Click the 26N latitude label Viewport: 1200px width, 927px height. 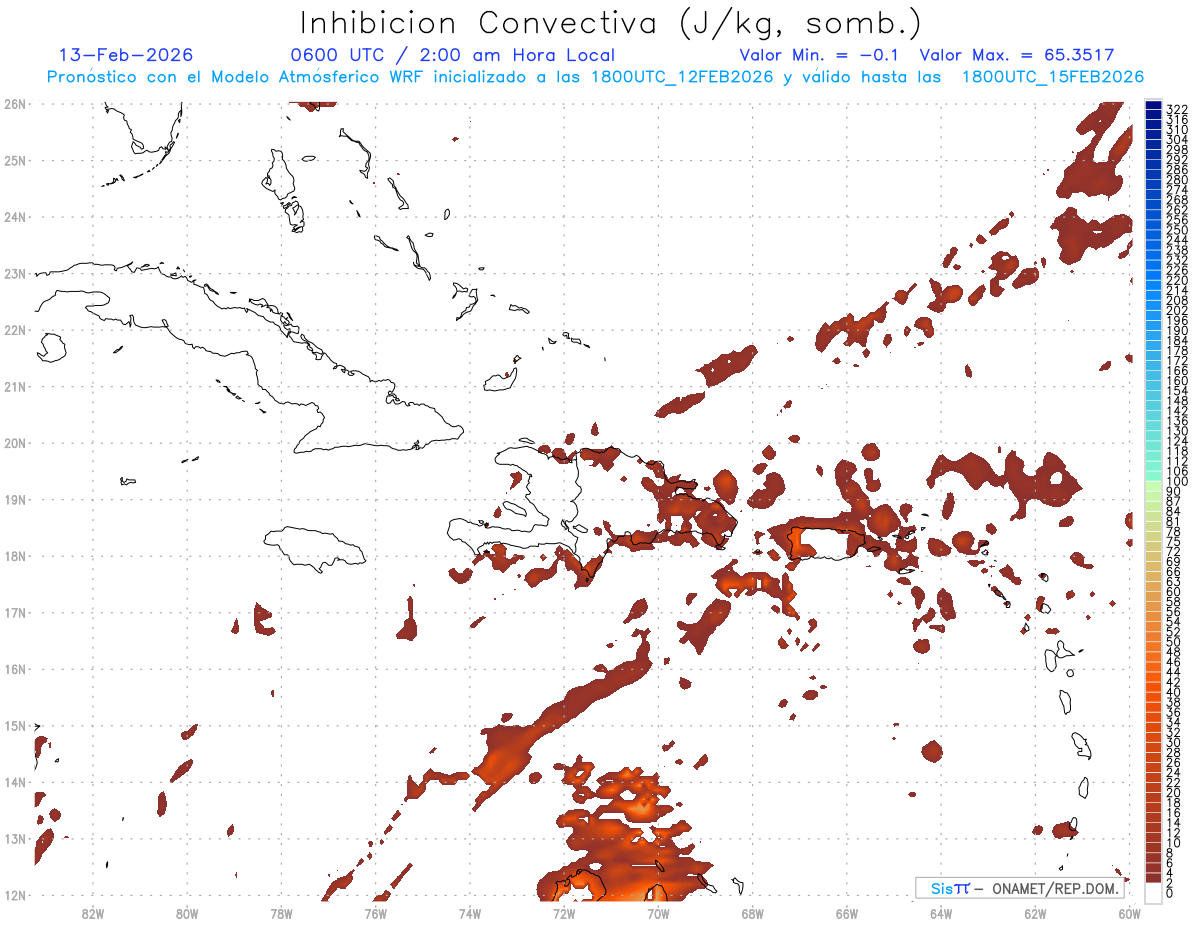coord(14,104)
